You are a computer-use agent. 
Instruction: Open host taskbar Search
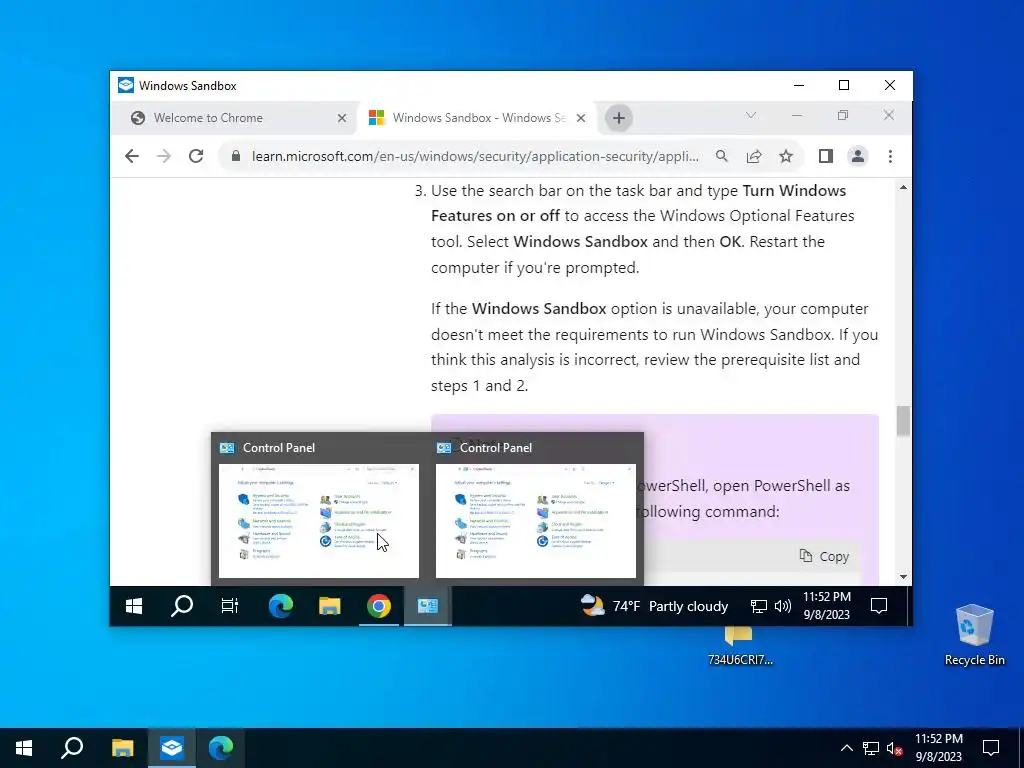[72, 748]
